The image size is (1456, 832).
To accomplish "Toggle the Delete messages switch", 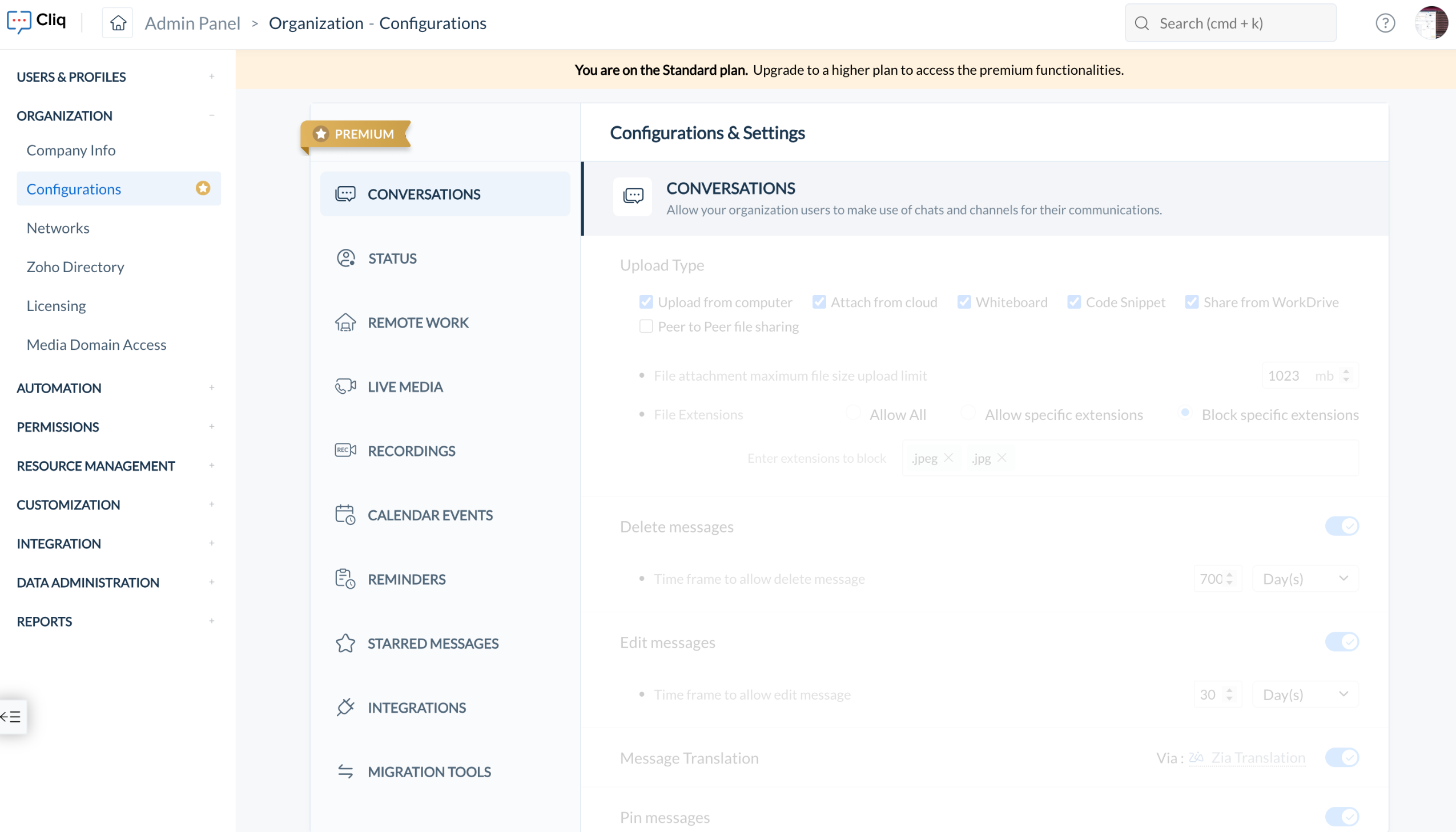I will tap(1341, 526).
